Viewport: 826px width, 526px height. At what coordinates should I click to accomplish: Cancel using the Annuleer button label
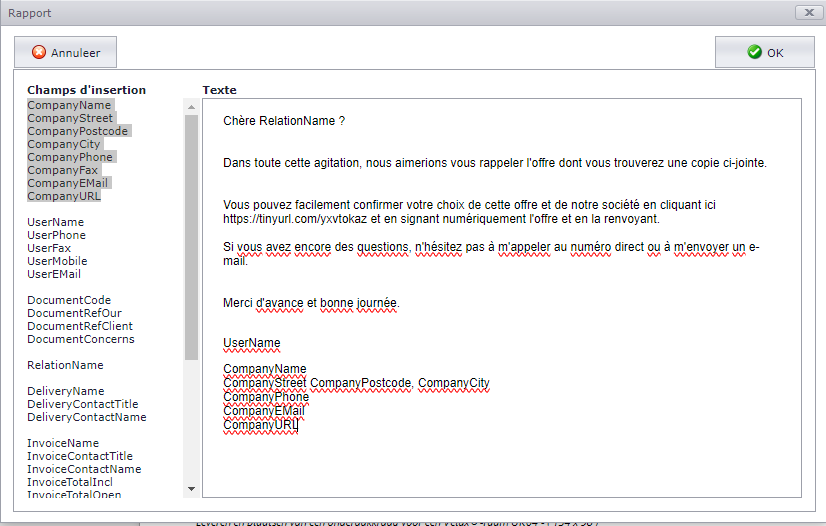click(x=75, y=53)
